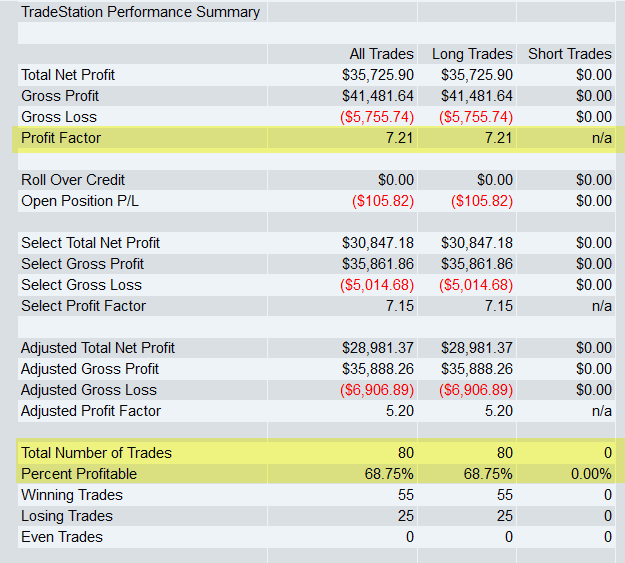Screen dimensions: 625x563
Task: Select the Adjusted Profit Factor 5.20 All Trades cell
Action: pos(400,411)
